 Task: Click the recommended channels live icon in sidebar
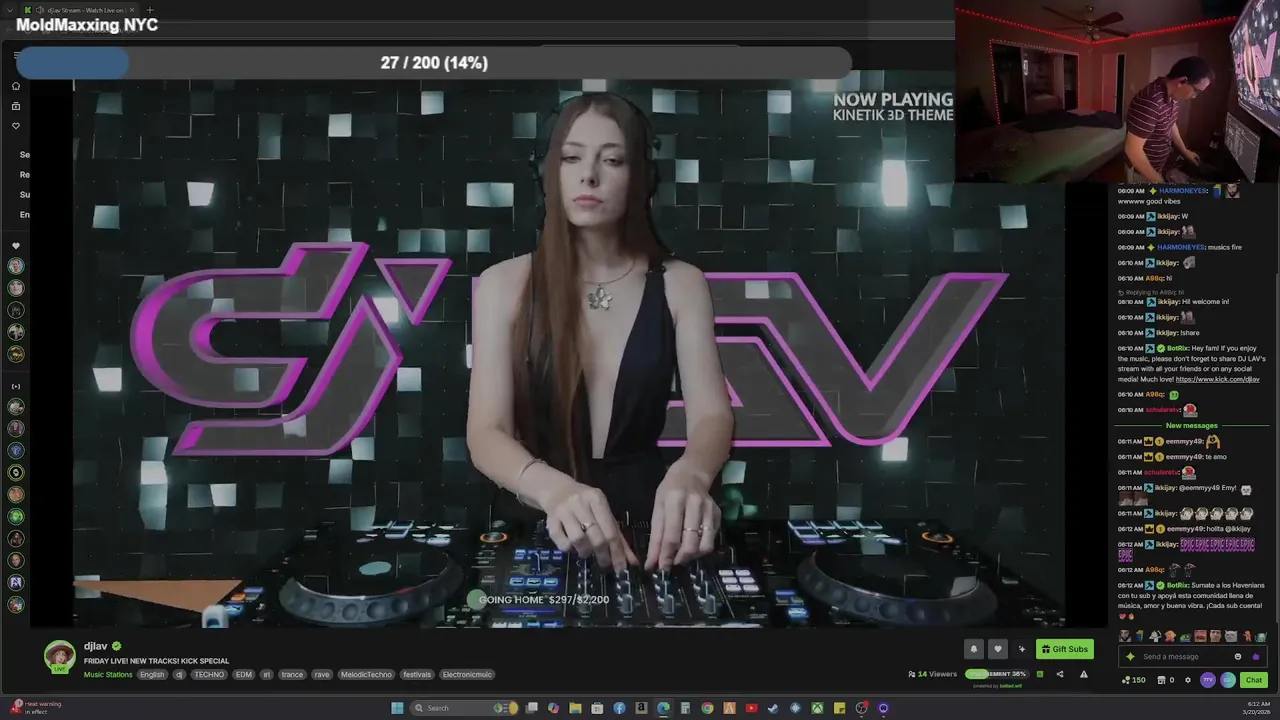coord(15,386)
